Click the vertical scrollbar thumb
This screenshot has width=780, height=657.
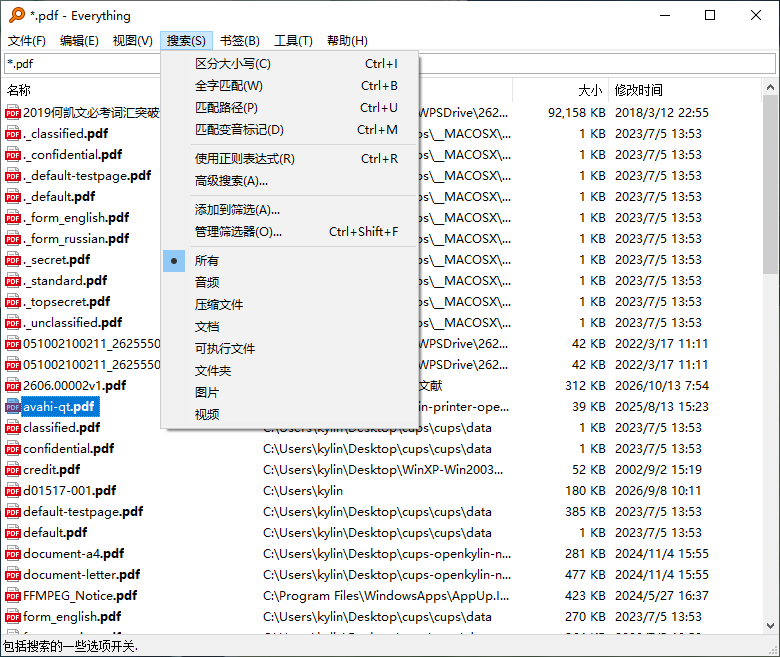coord(770,185)
